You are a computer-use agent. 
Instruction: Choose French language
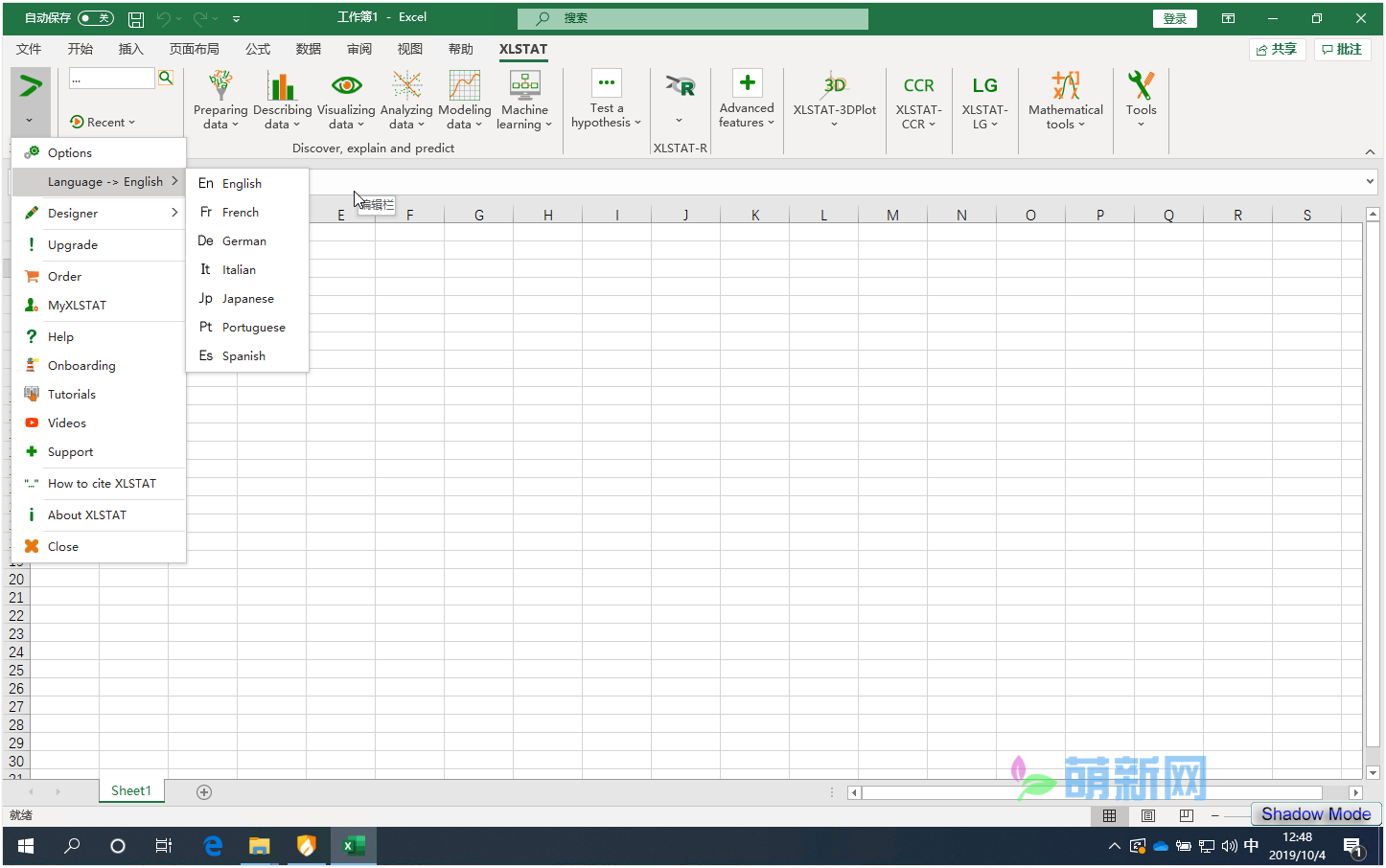[247, 212]
